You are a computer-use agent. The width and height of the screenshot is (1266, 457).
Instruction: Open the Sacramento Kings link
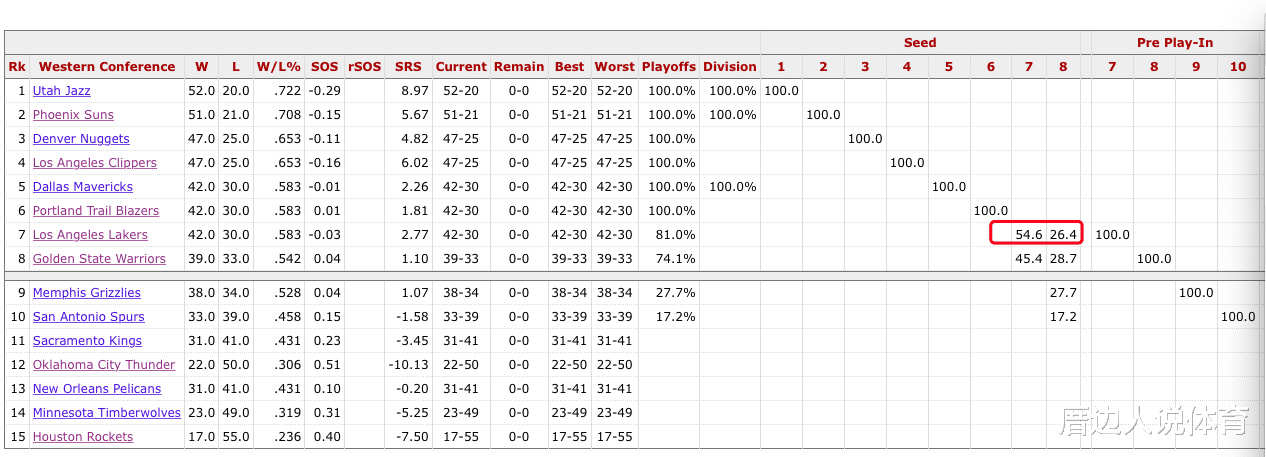point(87,341)
